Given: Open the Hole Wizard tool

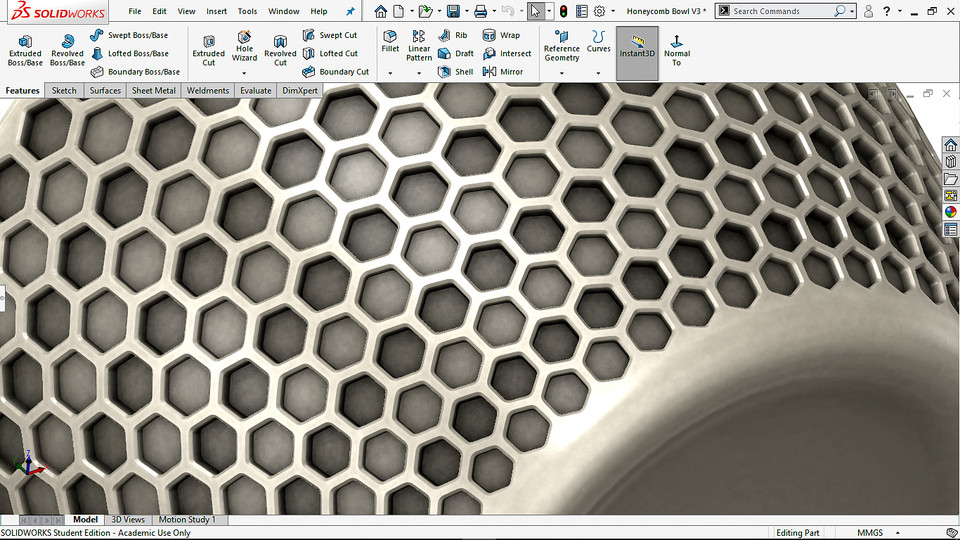Looking at the screenshot, I should (x=244, y=50).
